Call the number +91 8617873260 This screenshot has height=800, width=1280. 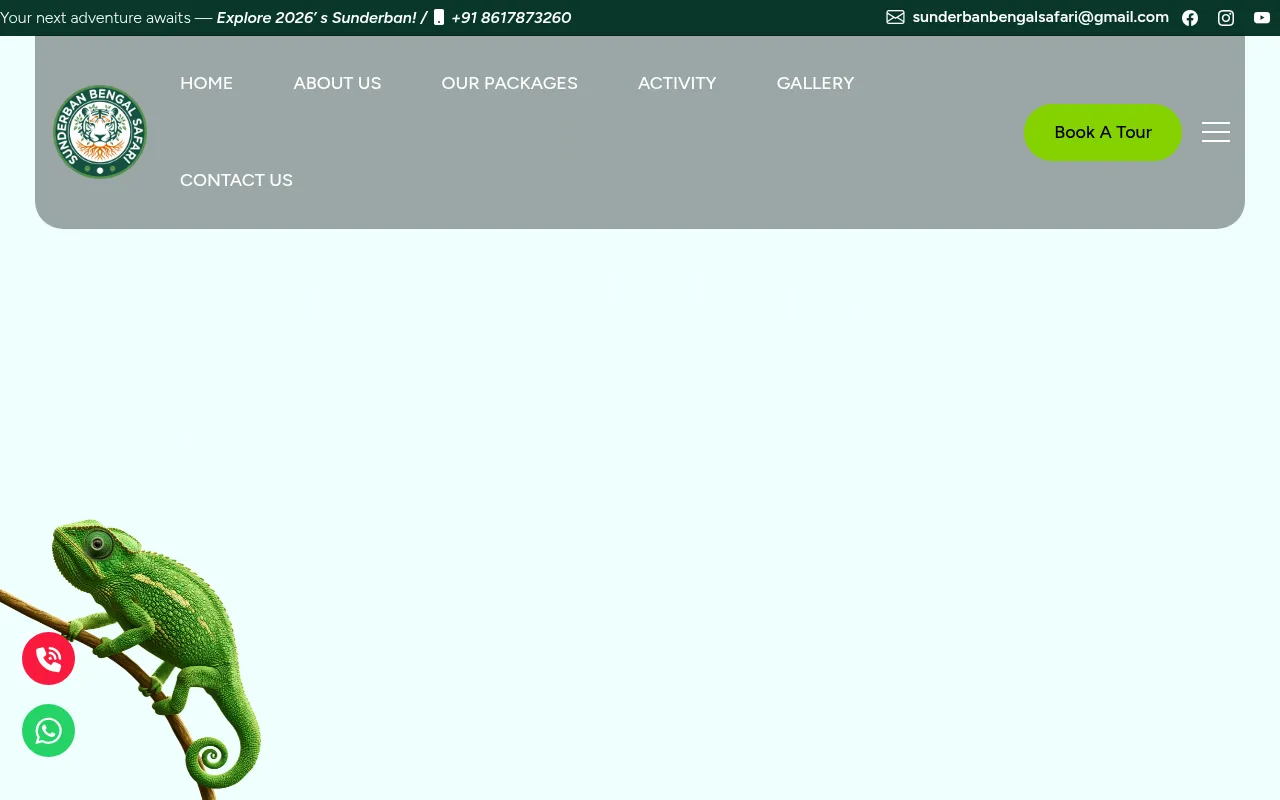(x=511, y=18)
